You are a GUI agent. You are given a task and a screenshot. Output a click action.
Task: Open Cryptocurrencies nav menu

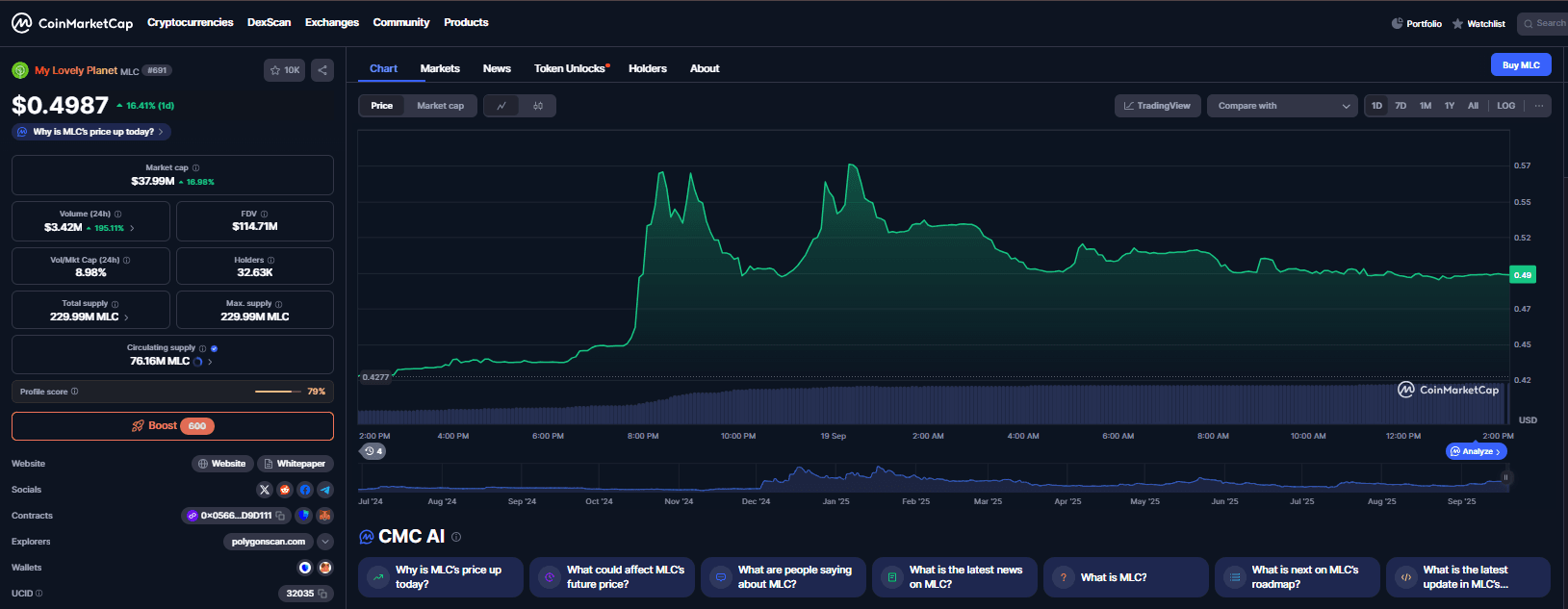coord(190,22)
